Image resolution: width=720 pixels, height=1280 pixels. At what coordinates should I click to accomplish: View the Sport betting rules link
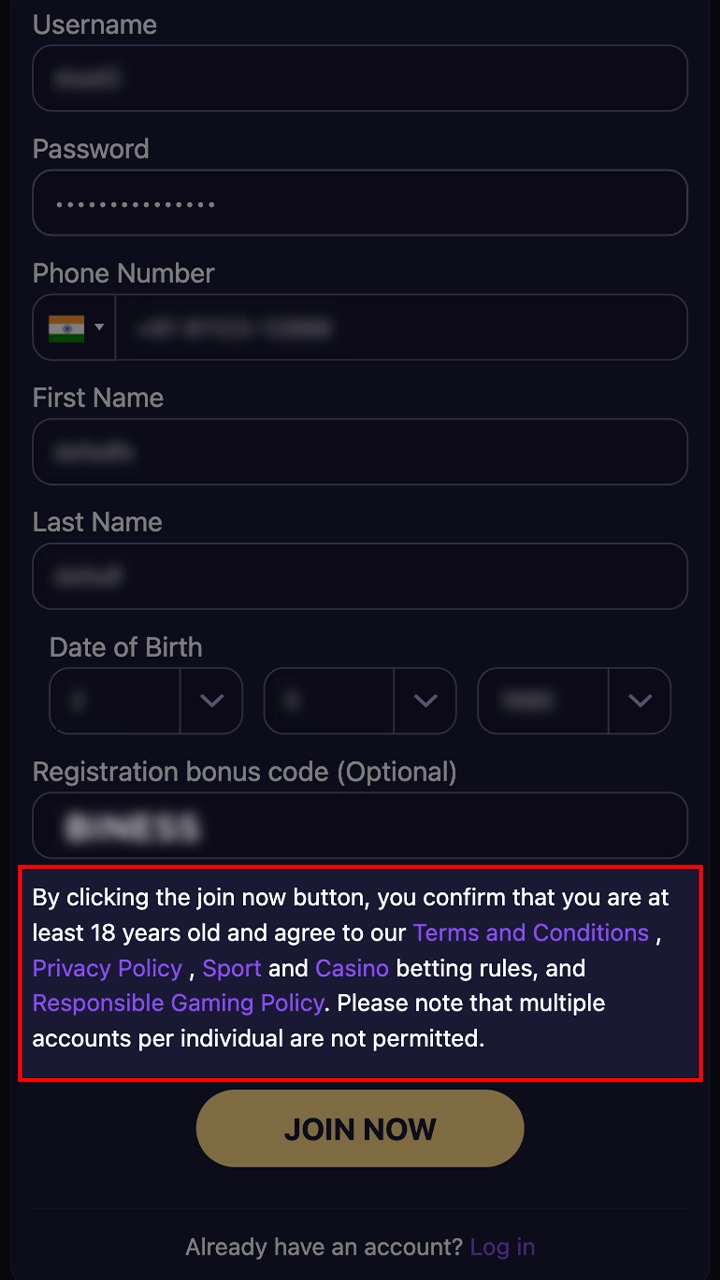tap(232, 968)
